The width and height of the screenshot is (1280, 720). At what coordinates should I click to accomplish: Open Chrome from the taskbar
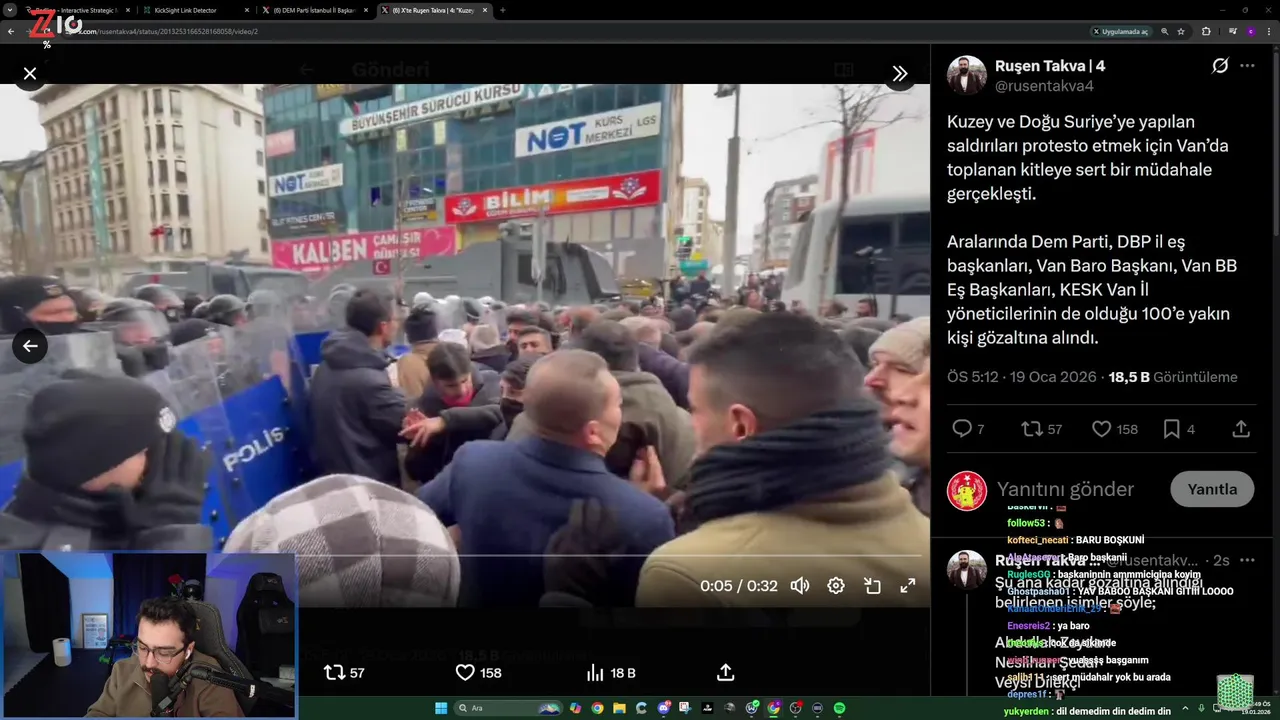pyautogui.click(x=597, y=708)
